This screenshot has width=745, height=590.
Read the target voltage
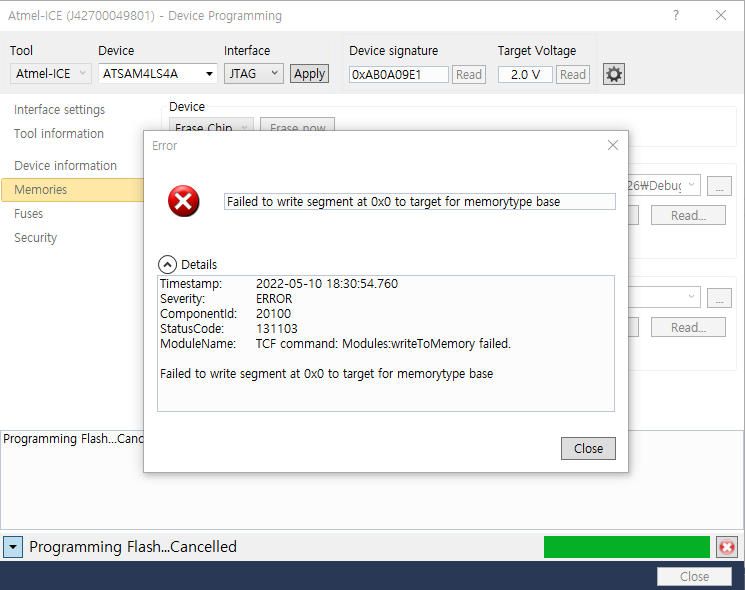coord(573,75)
